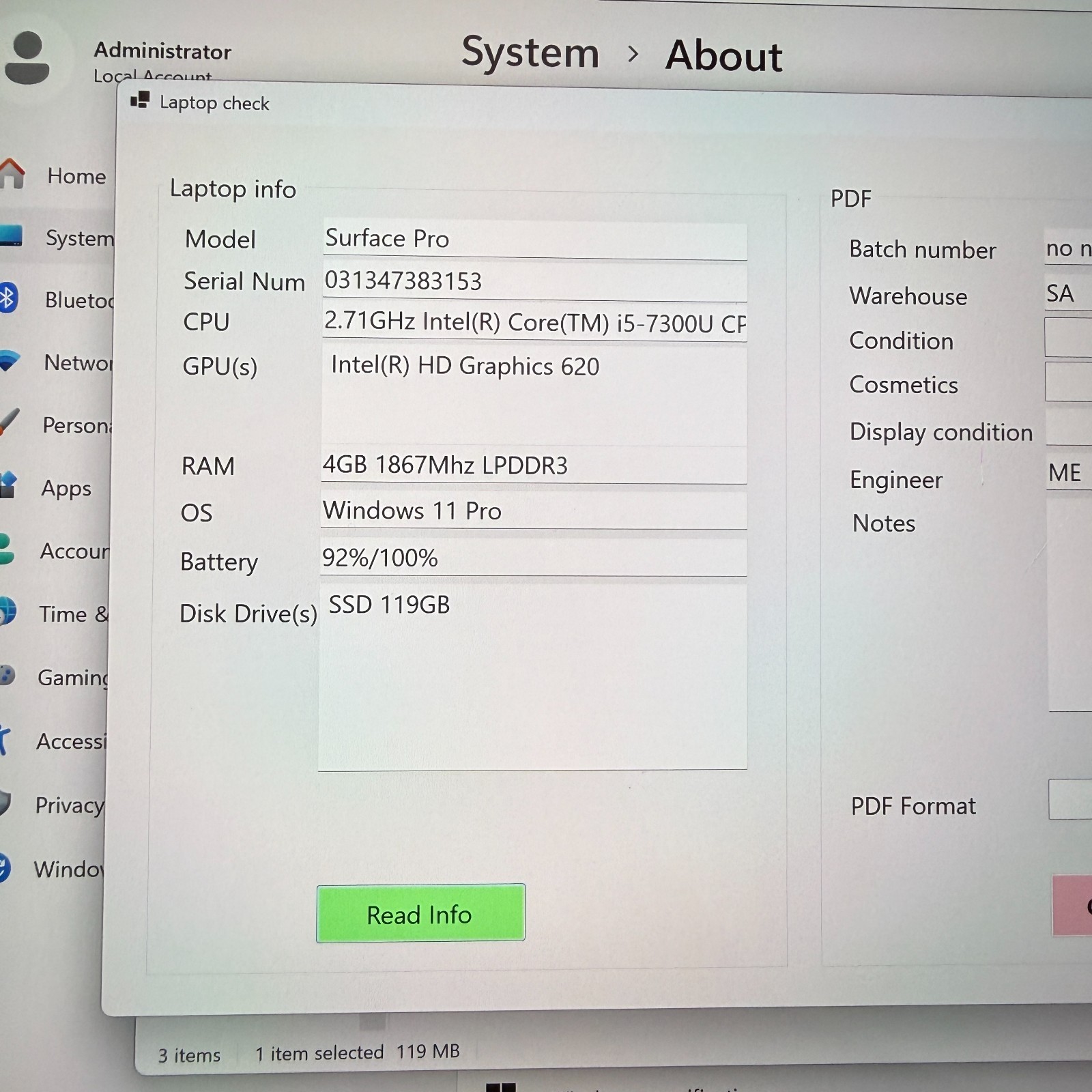Viewport: 1092px width, 1092px height.
Task: Click the 'Serial Num' label
Action: click(x=244, y=281)
